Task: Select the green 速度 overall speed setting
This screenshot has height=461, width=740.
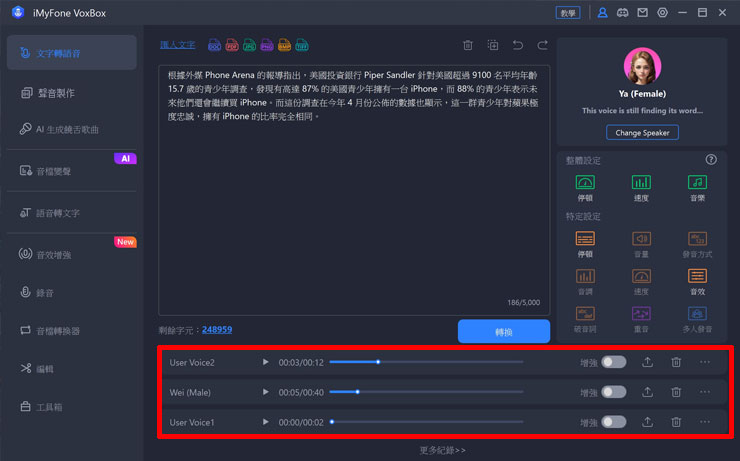Action: [x=641, y=188]
